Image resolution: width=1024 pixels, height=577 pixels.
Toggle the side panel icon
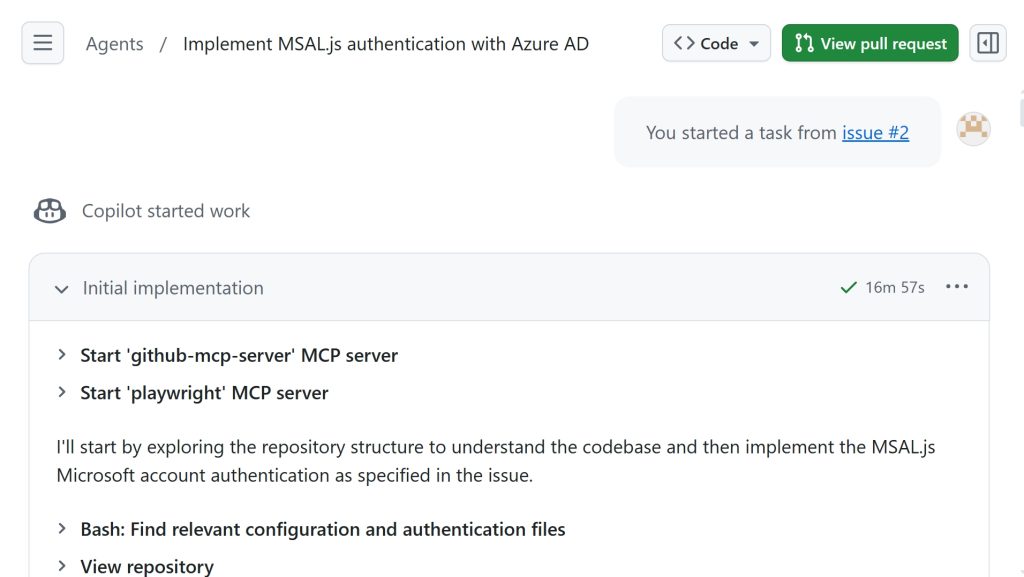point(988,43)
